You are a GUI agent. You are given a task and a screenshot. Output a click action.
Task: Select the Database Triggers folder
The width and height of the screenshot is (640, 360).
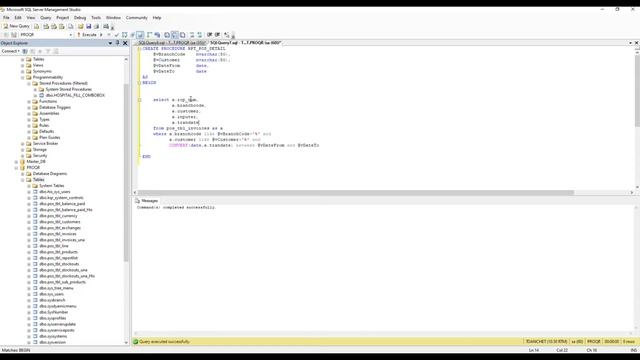pos(55,107)
